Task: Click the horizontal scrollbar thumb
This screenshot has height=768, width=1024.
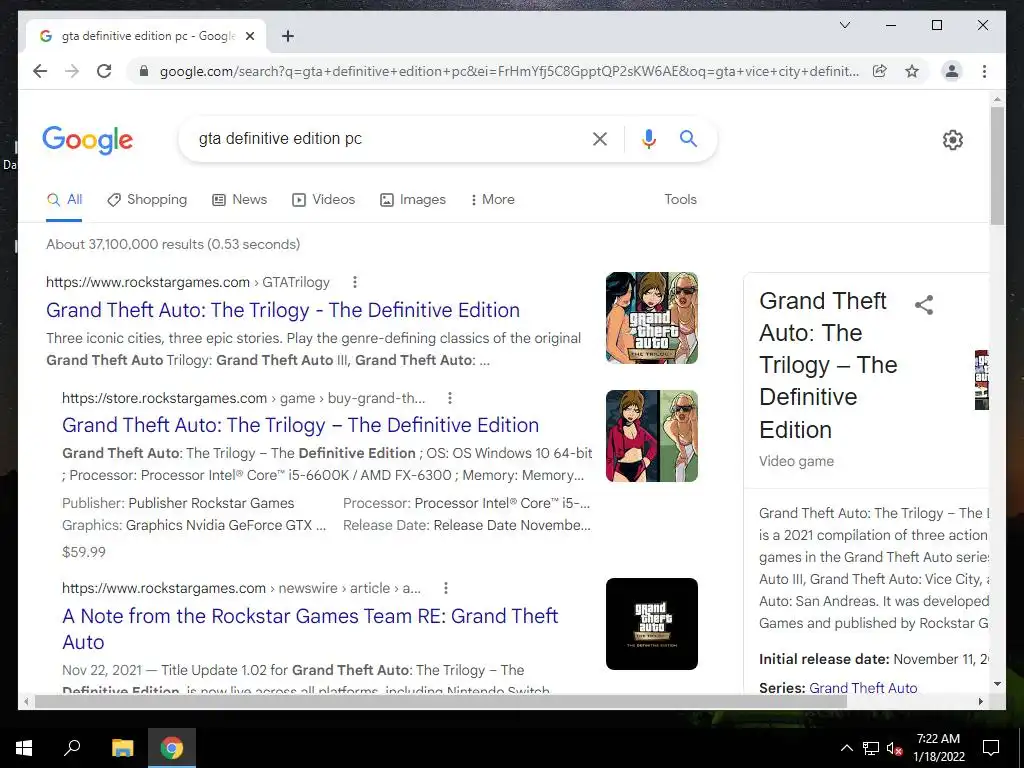Action: 441,701
